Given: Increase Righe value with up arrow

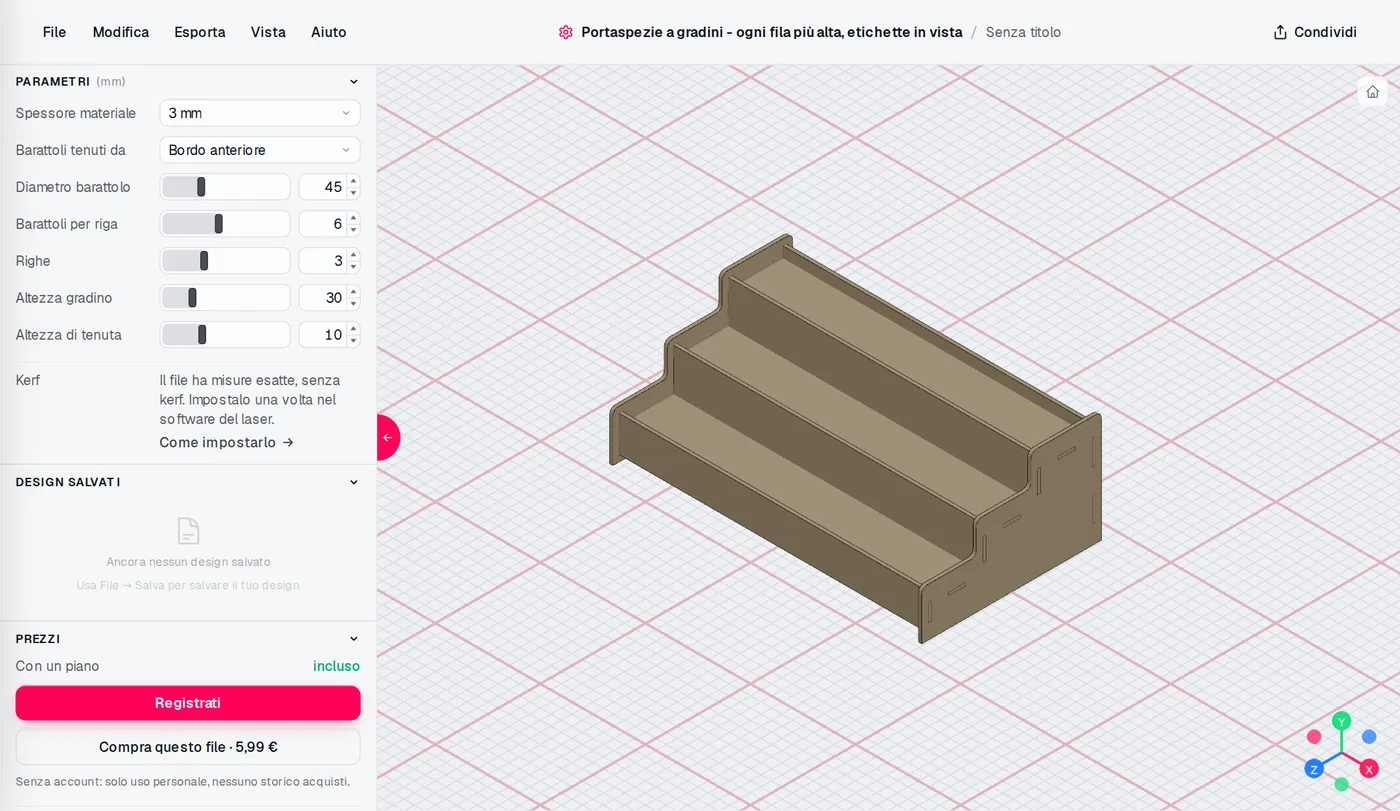Looking at the screenshot, I should click(x=353, y=256).
